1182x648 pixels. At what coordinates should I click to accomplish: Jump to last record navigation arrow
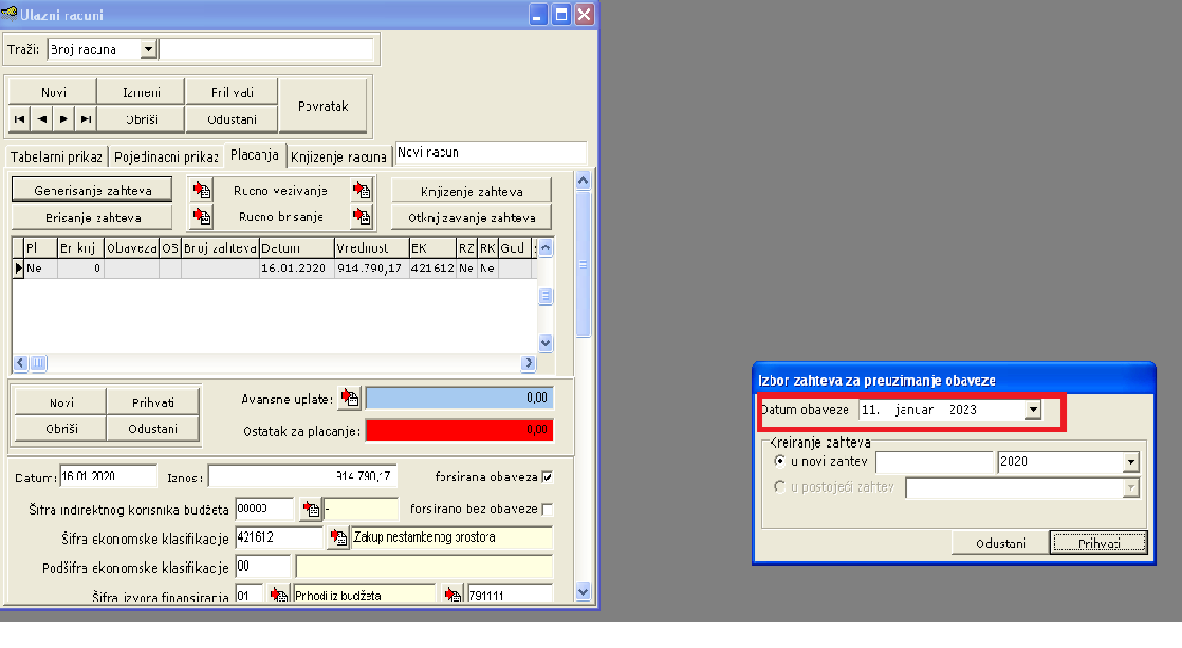click(86, 119)
